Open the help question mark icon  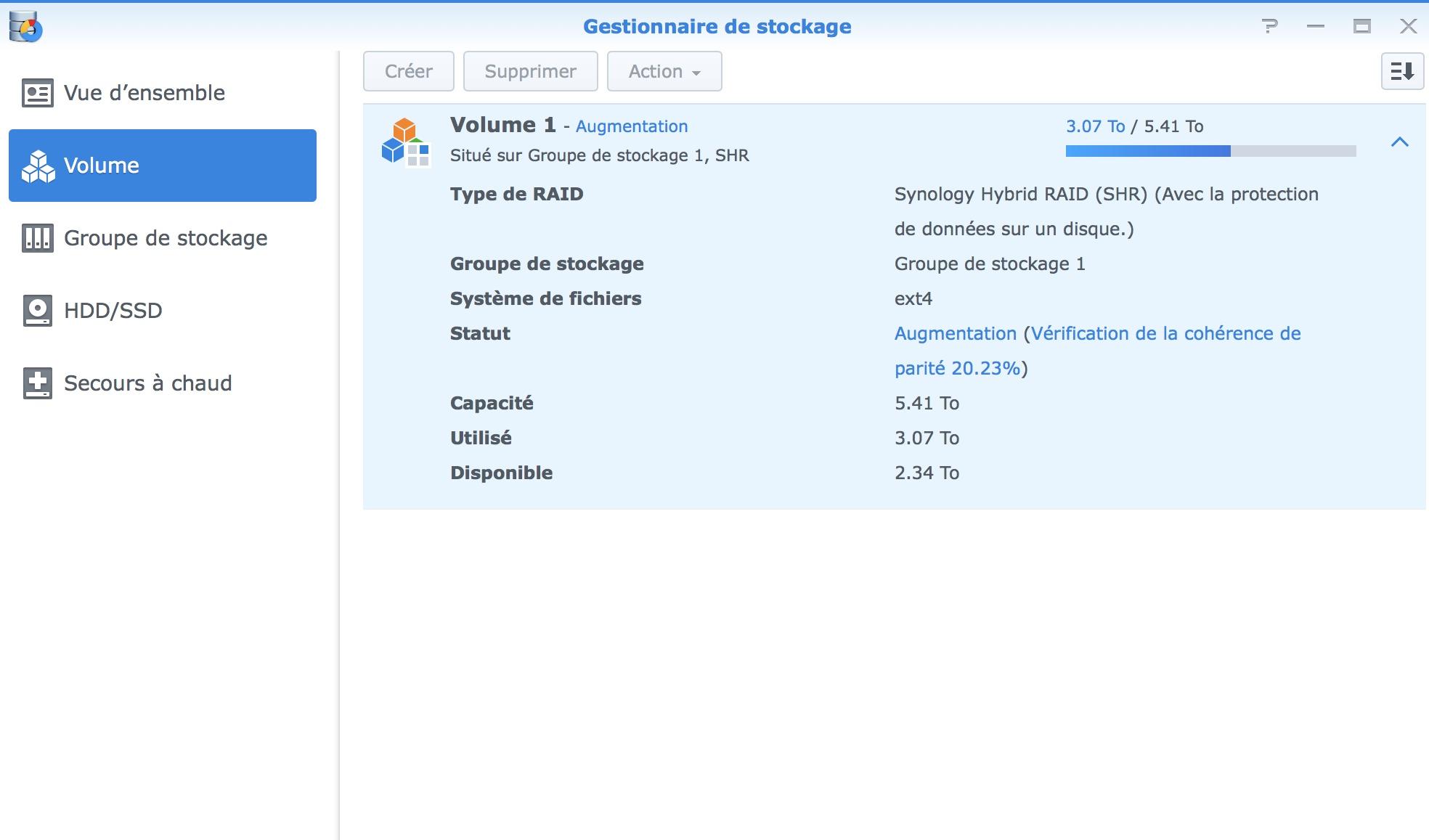pyautogui.click(x=1269, y=27)
